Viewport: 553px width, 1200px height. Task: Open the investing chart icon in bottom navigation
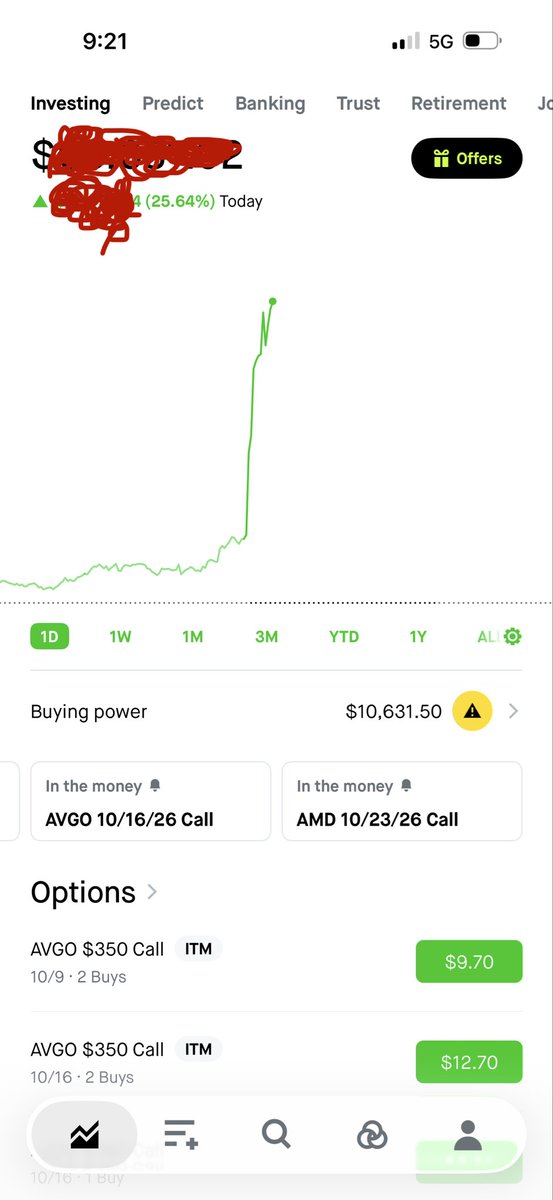point(84,1134)
